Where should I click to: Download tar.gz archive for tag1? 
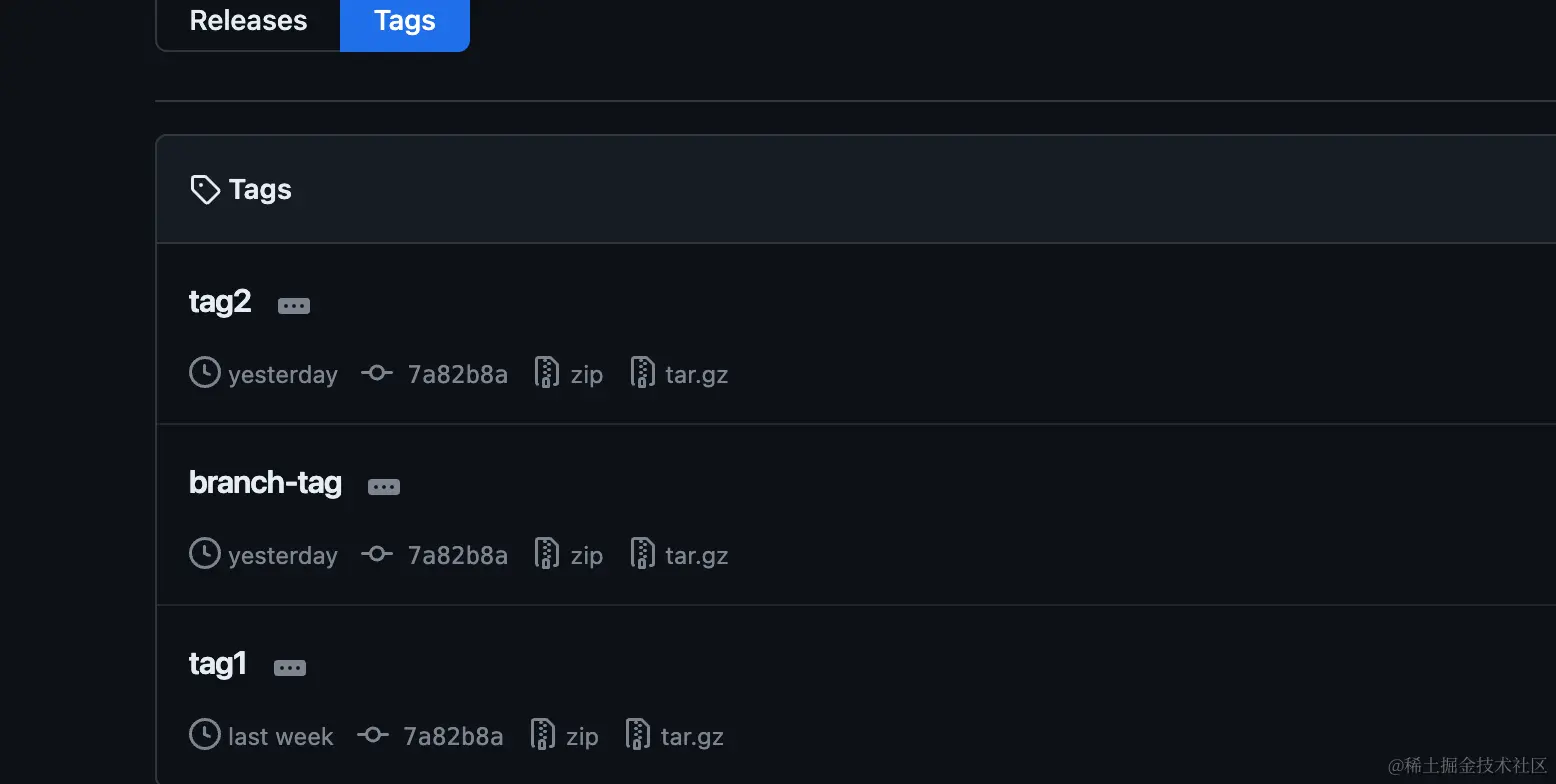[x=692, y=737]
